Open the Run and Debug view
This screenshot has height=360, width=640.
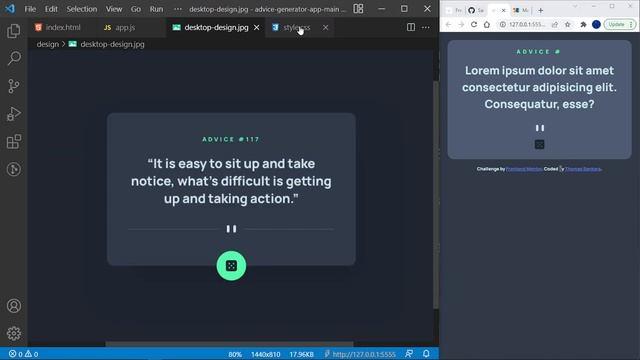(x=13, y=114)
